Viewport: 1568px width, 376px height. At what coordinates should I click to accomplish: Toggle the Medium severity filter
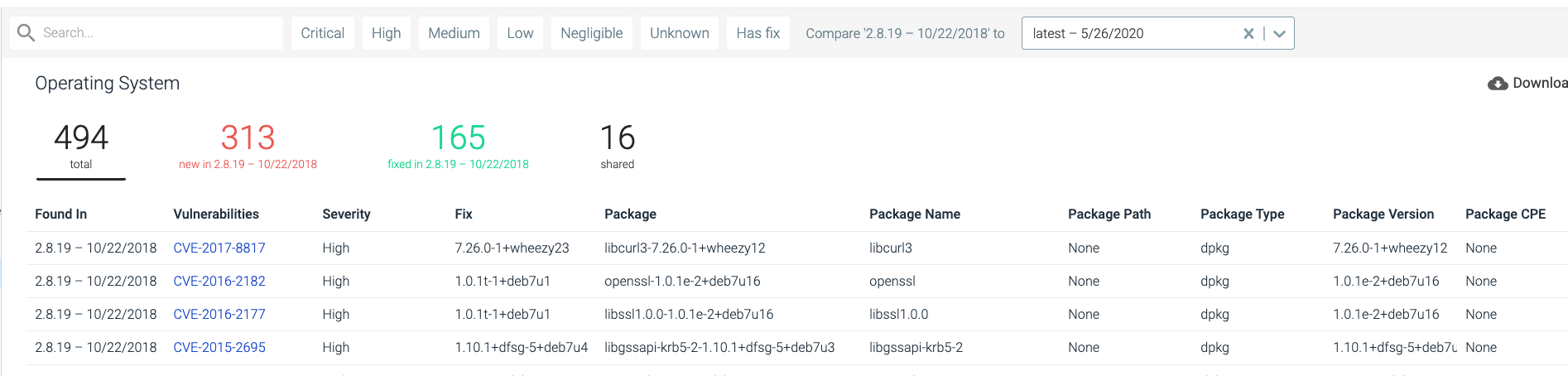454,33
